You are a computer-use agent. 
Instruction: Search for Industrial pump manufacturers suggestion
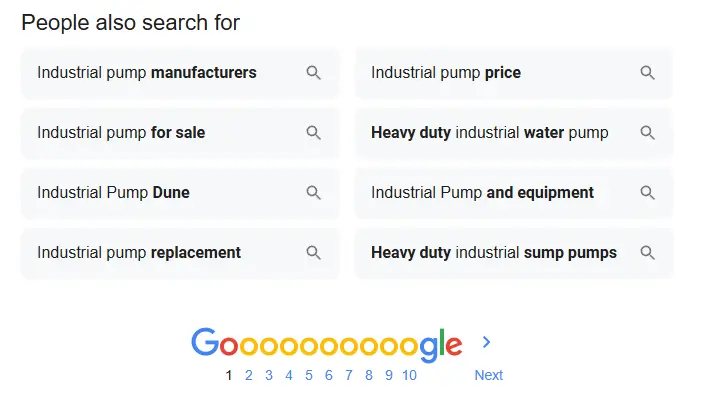click(x=147, y=73)
